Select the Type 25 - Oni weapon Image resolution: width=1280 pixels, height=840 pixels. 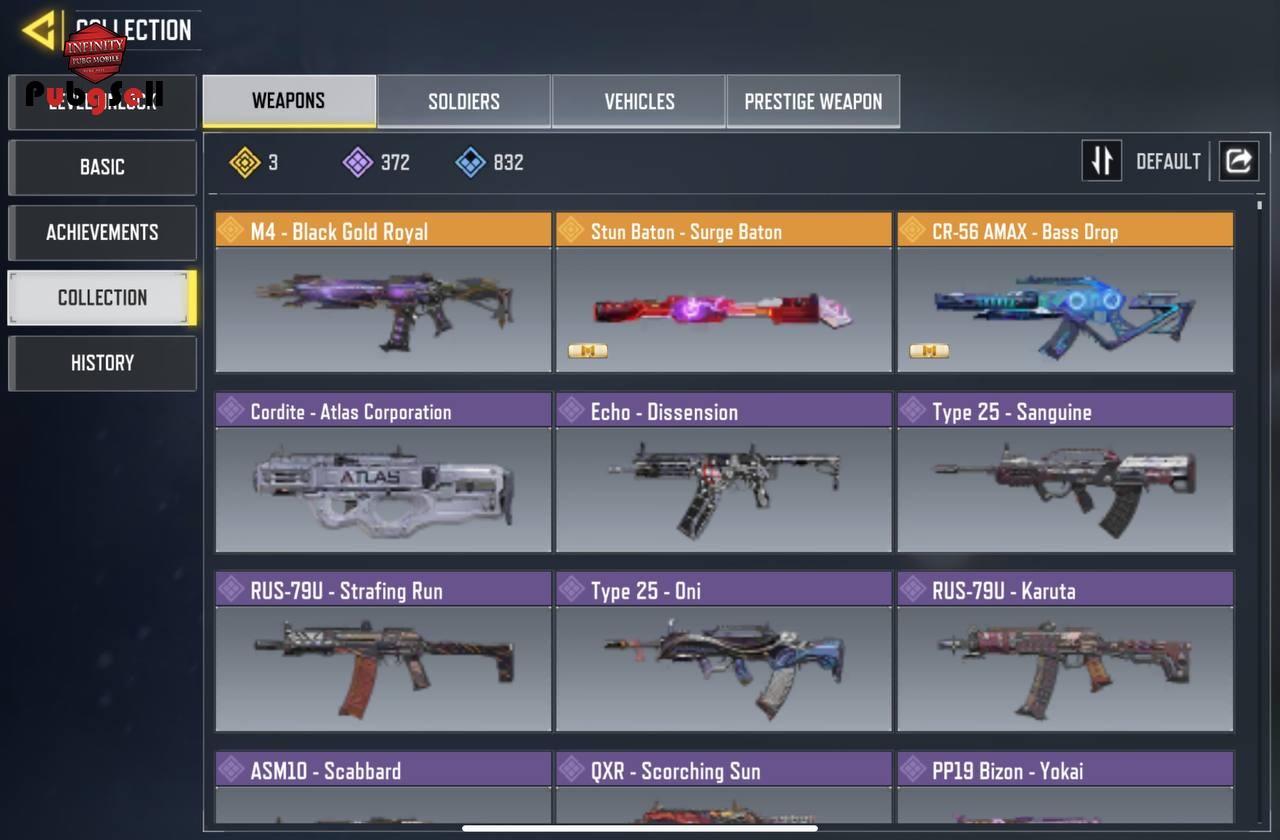[724, 651]
